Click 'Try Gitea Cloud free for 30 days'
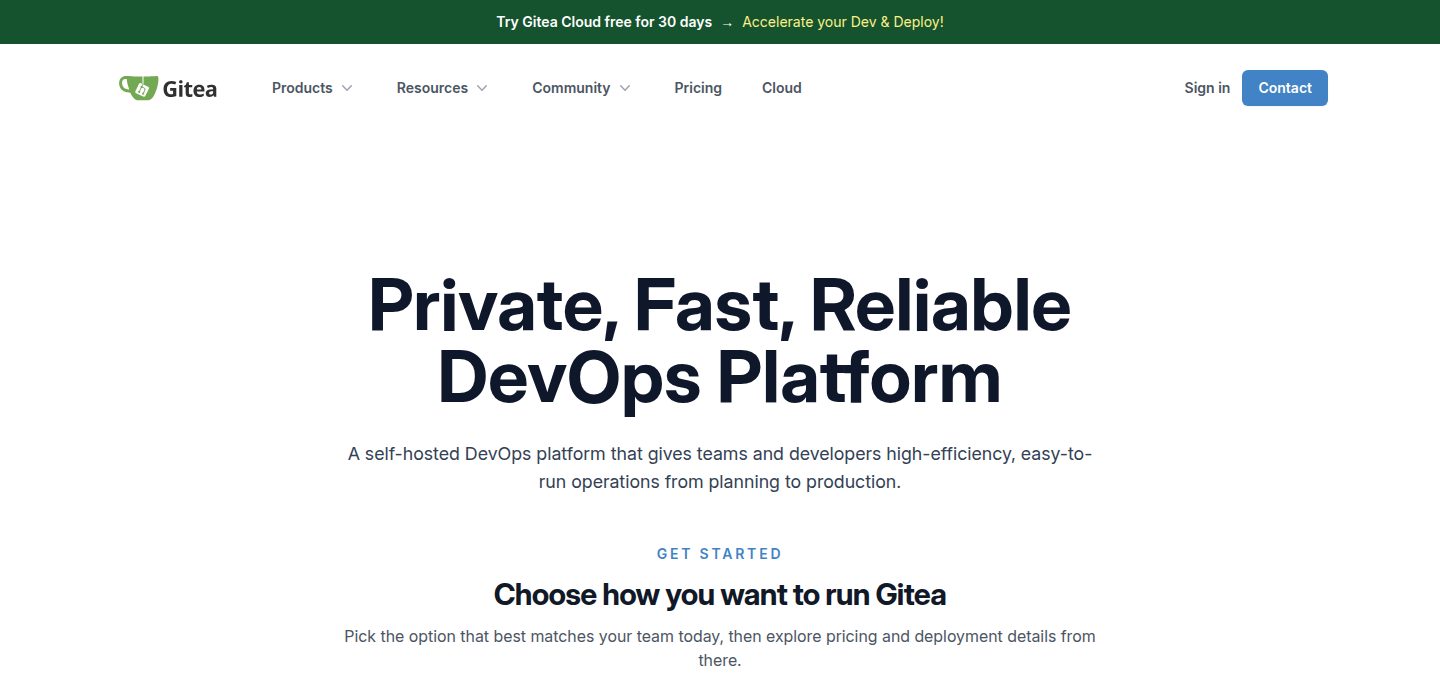The width and height of the screenshot is (1440, 690). point(604,22)
